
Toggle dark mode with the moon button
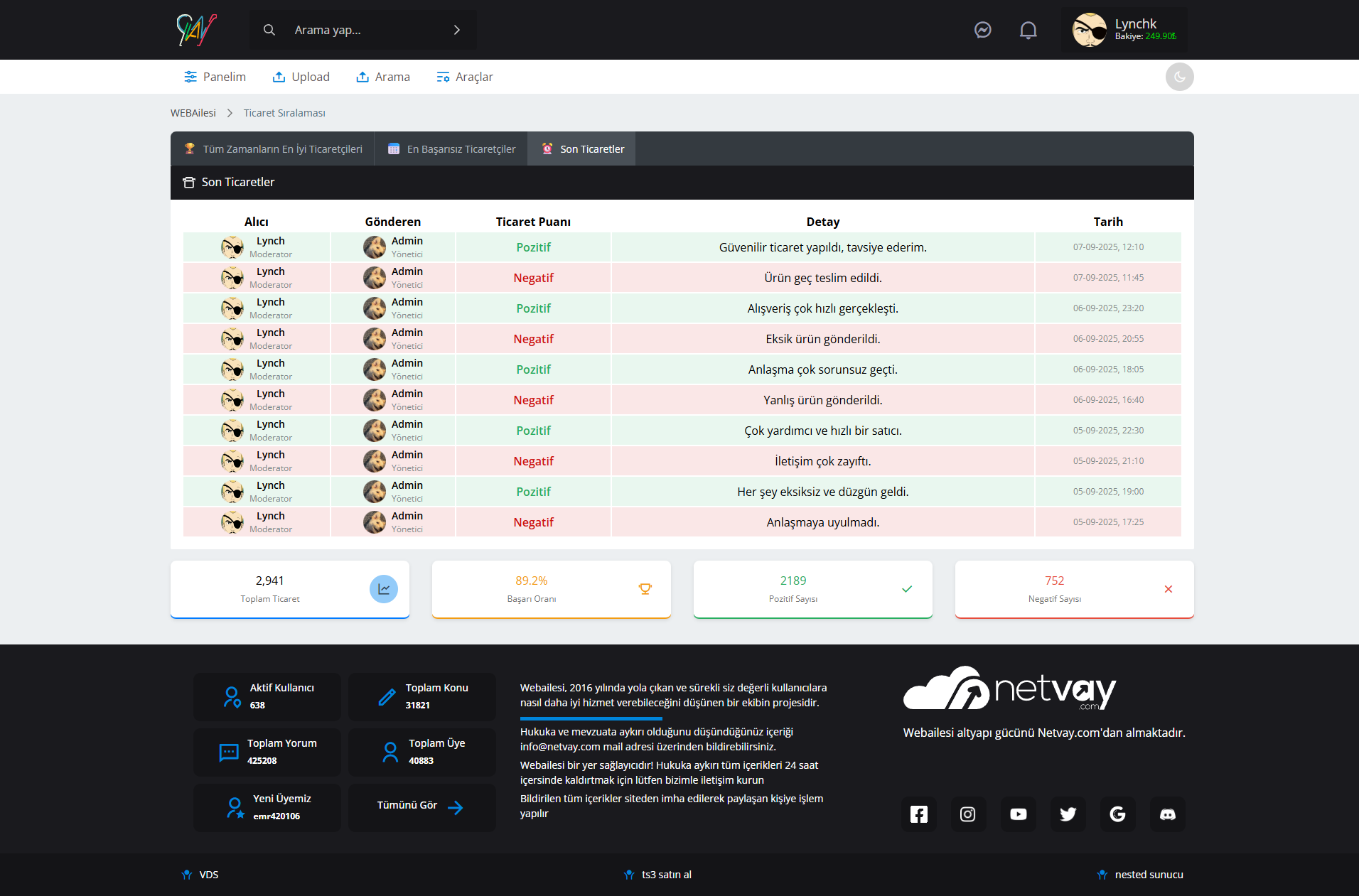[1180, 77]
